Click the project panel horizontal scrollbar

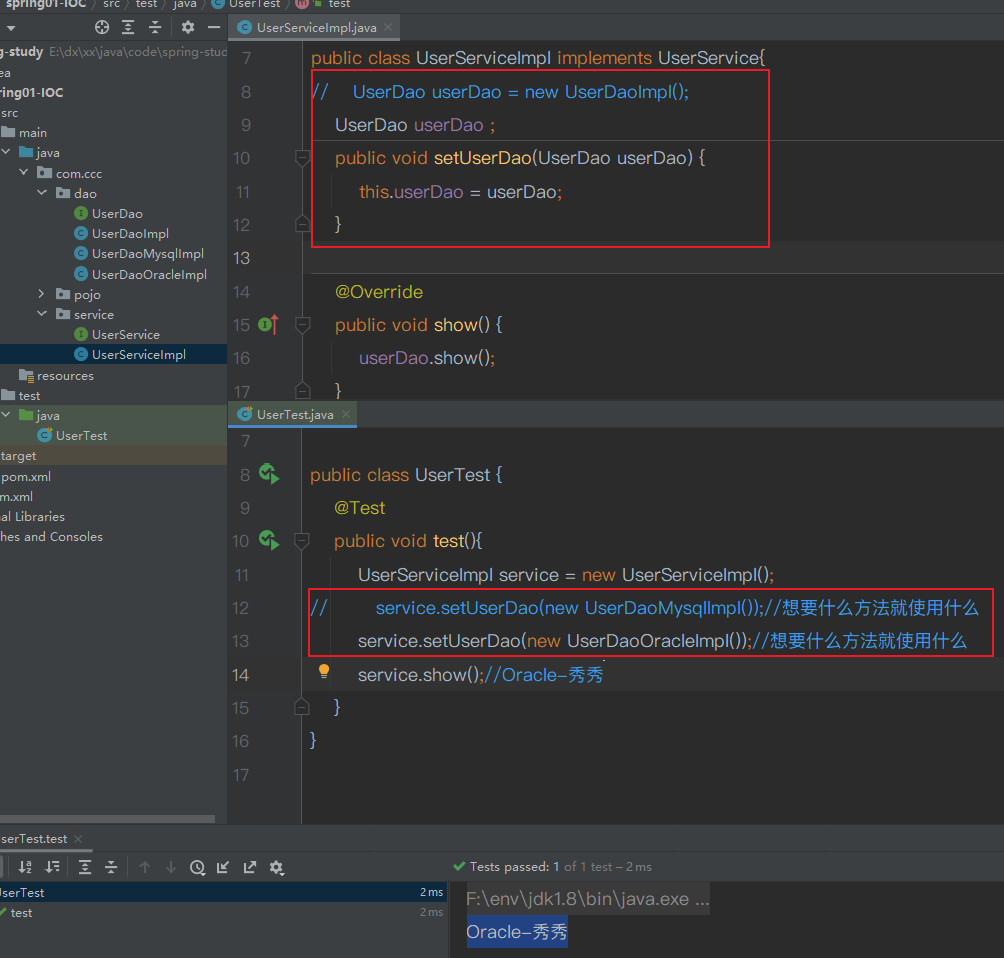click(108, 818)
